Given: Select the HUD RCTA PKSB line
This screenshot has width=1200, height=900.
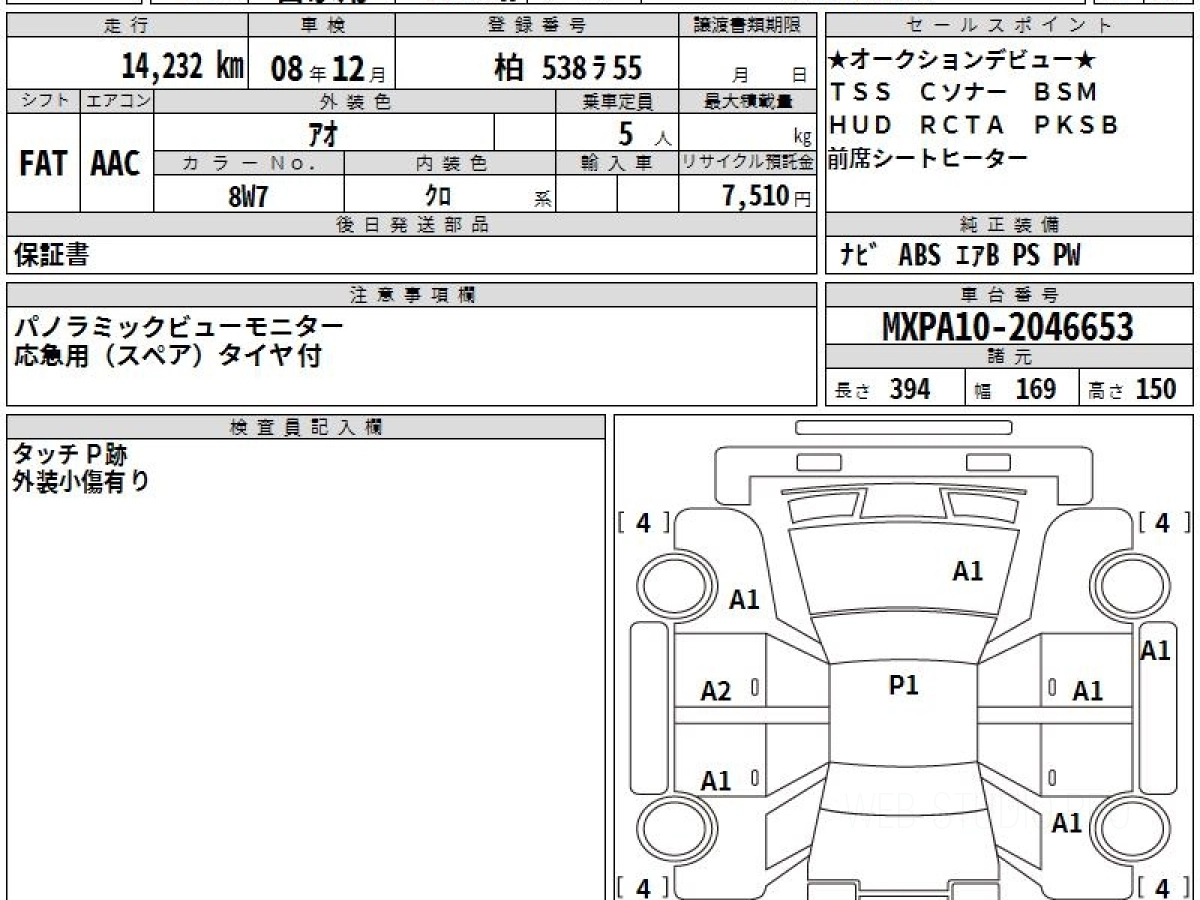Looking at the screenshot, I should (x=974, y=125).
